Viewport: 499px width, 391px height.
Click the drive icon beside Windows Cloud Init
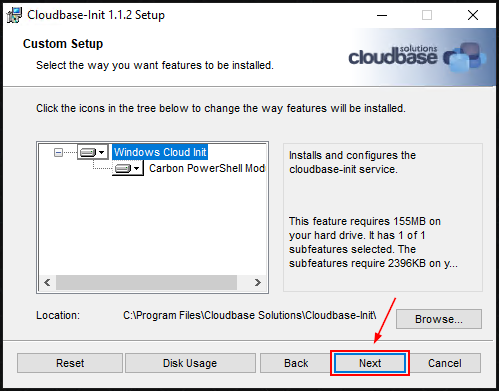click(88, 153)
